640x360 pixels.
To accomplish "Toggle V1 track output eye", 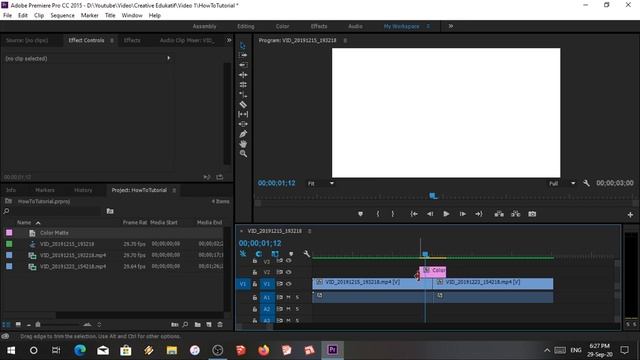I will [289, 284].
